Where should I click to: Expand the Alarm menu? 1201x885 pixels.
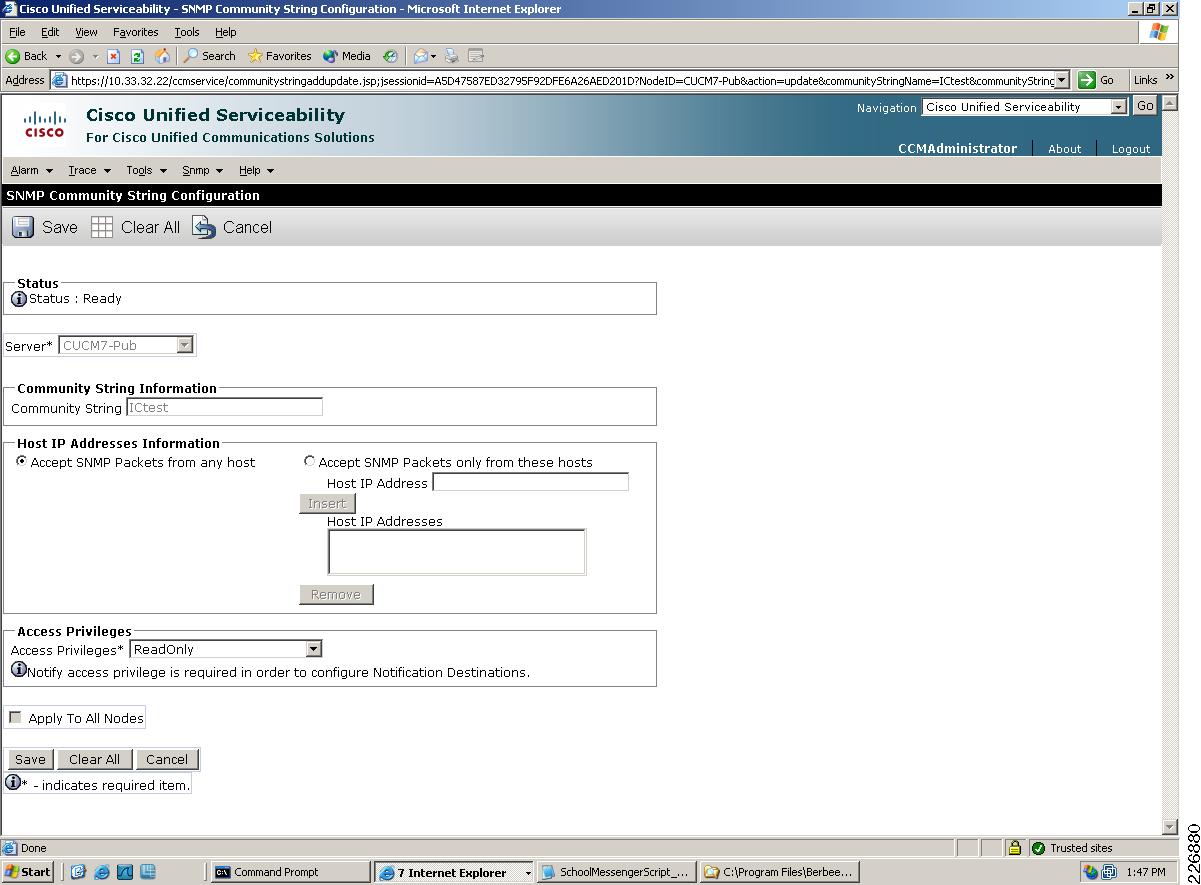(31, 170)
